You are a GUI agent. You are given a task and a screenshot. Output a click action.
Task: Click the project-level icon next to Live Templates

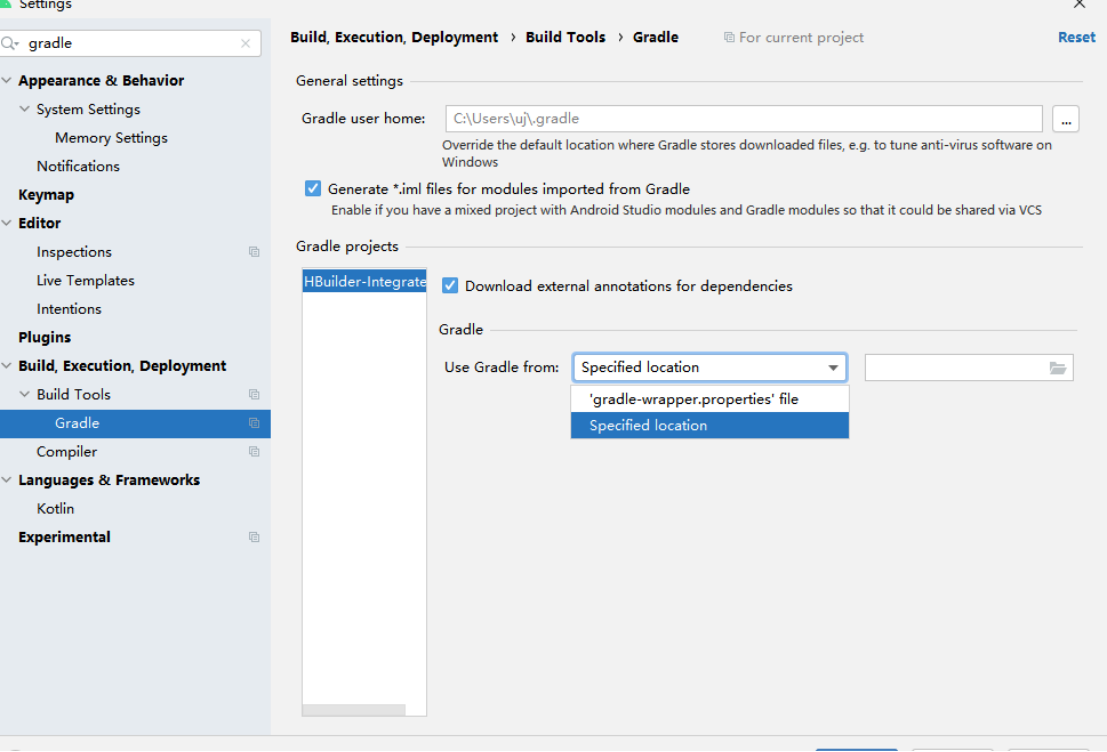[x=255, y=280]
